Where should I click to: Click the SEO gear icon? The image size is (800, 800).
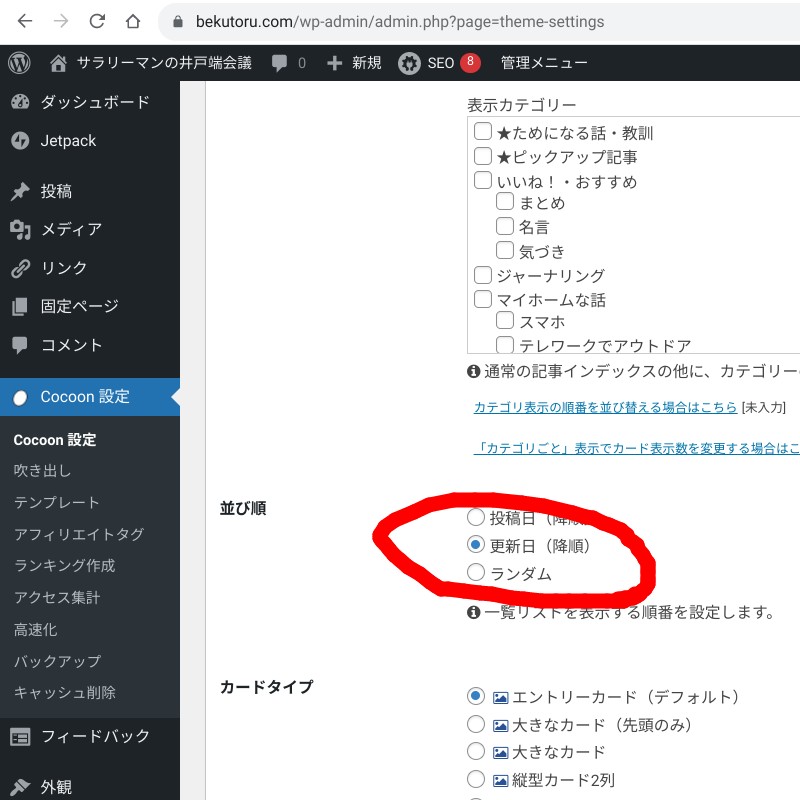pos(409,63)
